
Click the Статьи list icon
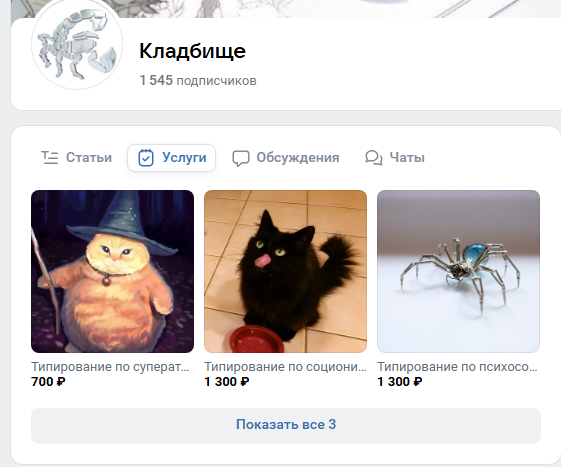click(x=50, y=157)
